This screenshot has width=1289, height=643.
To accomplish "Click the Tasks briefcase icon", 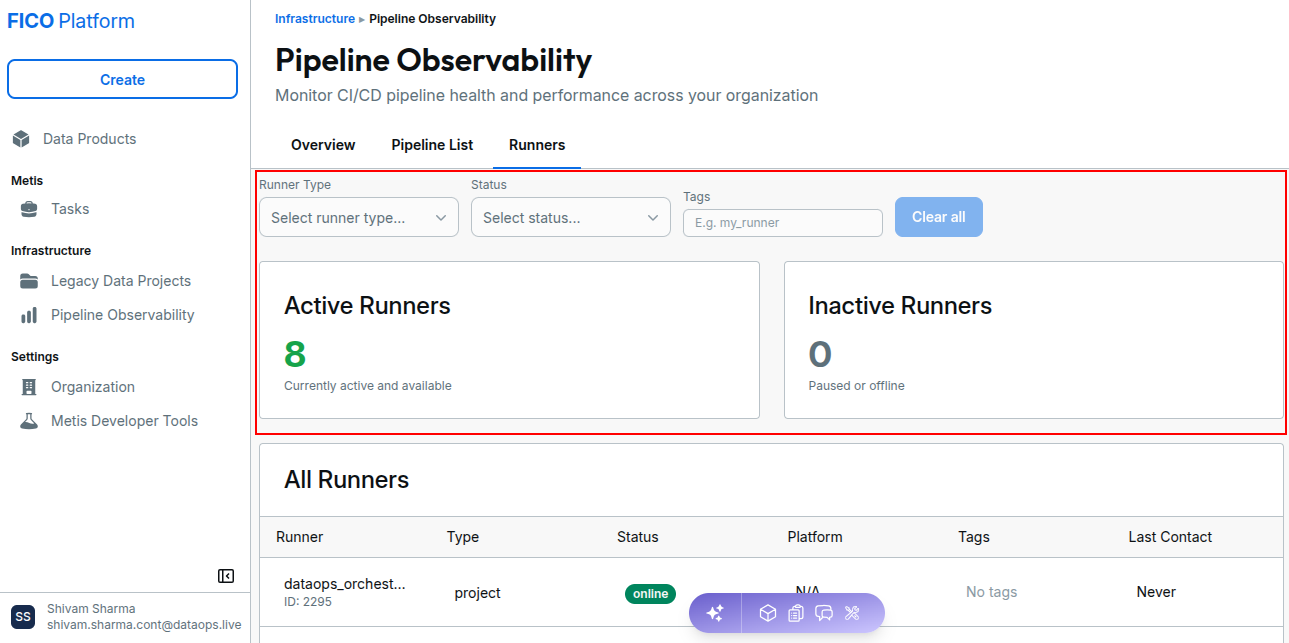I will [x=29, y=209].
